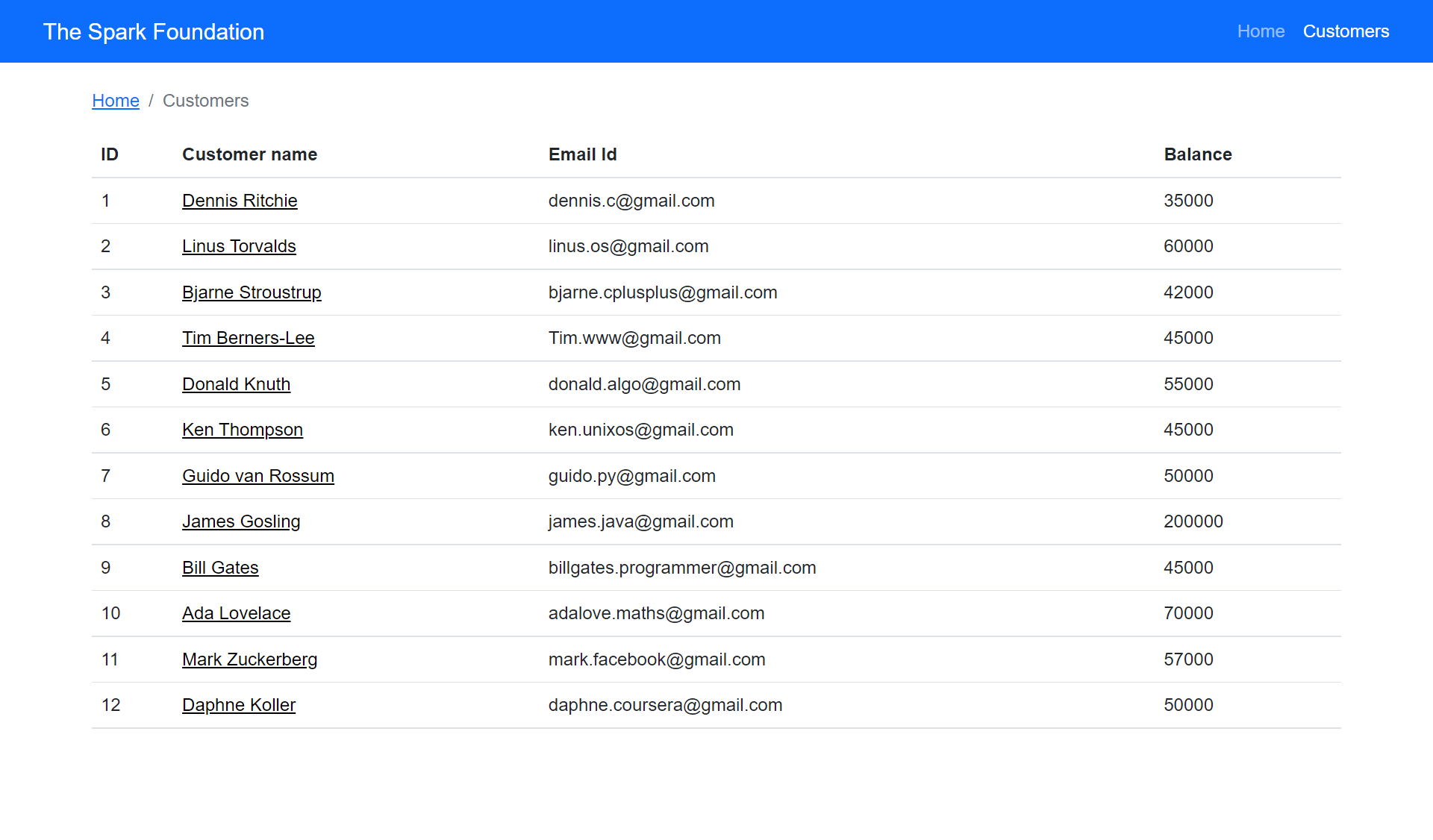Click the Customer name column header
Image resolution: width=1433 pixels, height=840 pixels.
tap(249, 154)
